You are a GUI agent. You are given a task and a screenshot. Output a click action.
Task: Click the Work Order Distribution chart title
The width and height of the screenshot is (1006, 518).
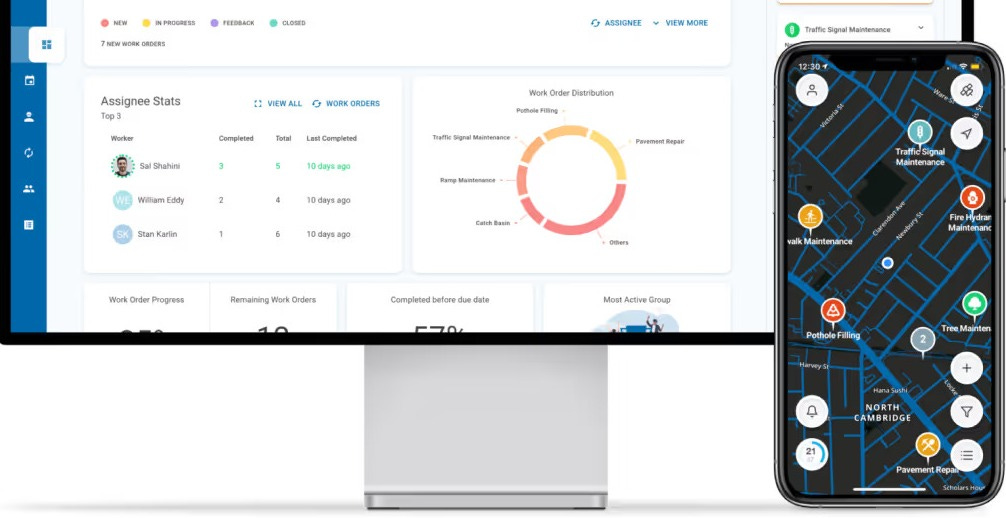pos(571,93)
